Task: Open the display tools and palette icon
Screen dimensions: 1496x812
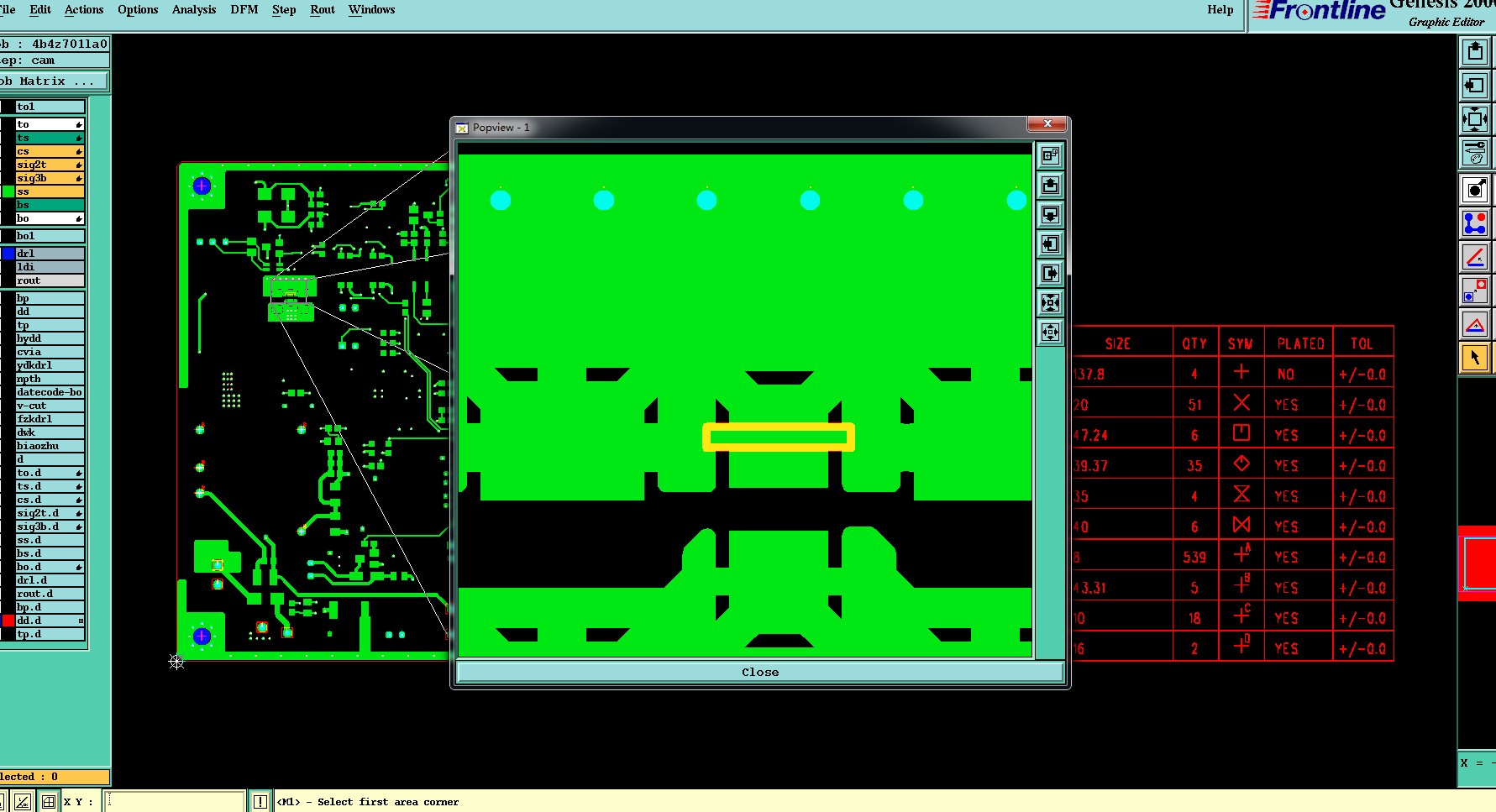Action: 1475,153
